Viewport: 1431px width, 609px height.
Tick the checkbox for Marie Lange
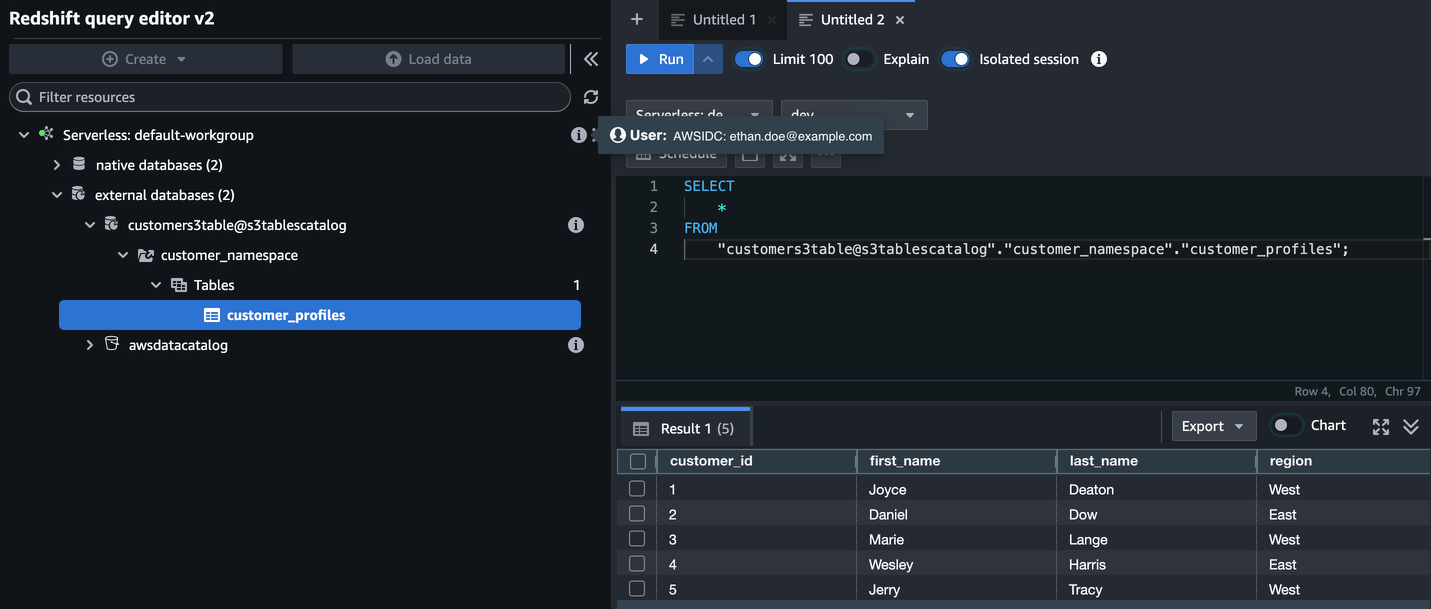(x=637, y=539)
